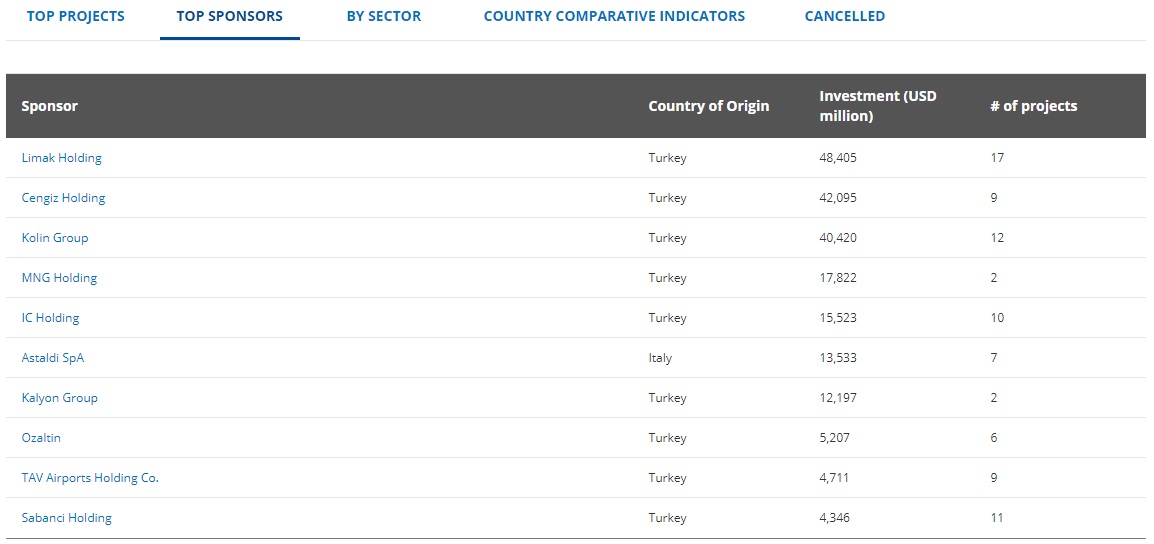Click the Sponsor column header
The image size is (1154, 544).
coord(50,106)
